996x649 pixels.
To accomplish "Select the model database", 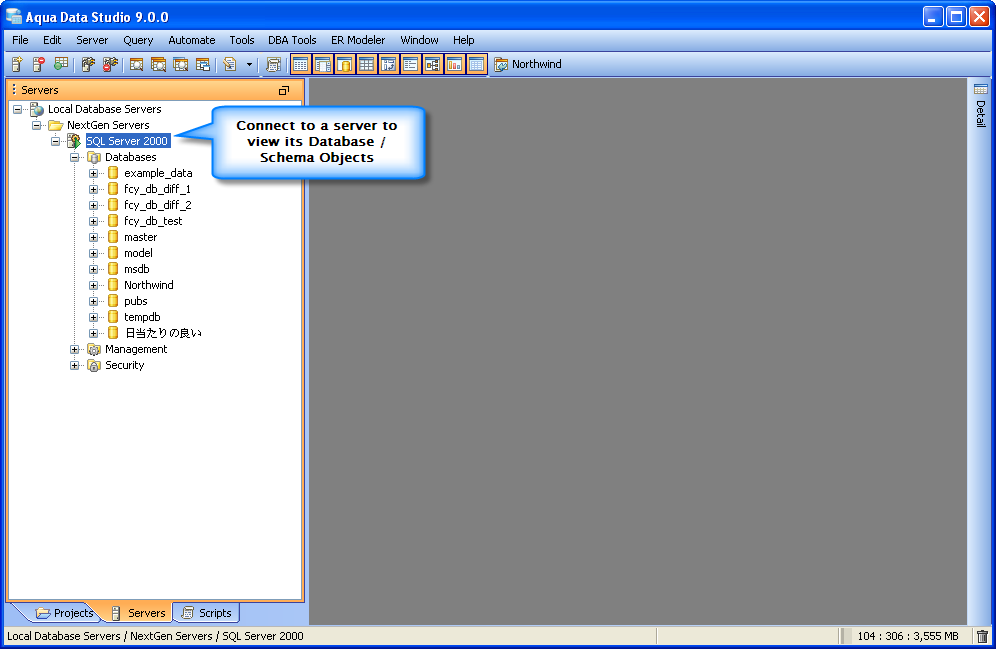I will coord(138,253).
